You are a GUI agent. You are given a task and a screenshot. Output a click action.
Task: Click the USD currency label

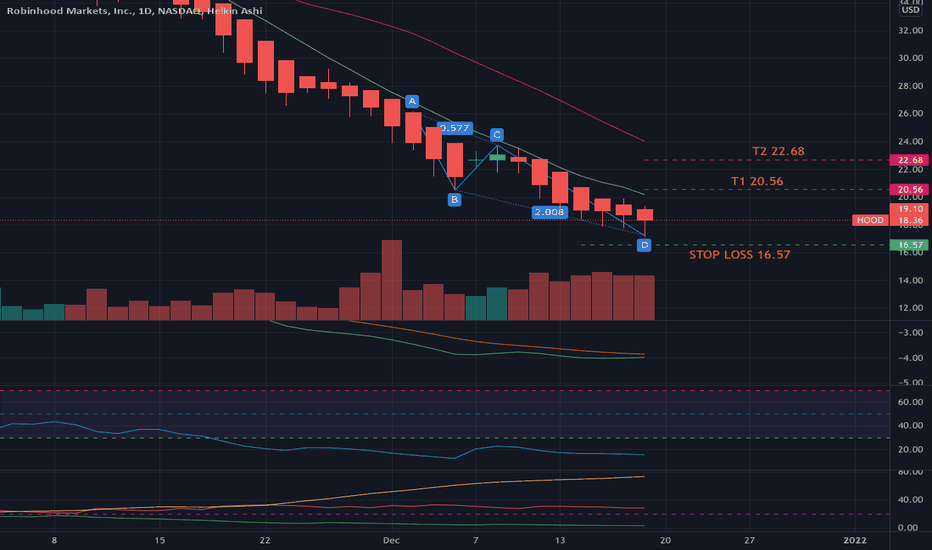pos(910,10)
